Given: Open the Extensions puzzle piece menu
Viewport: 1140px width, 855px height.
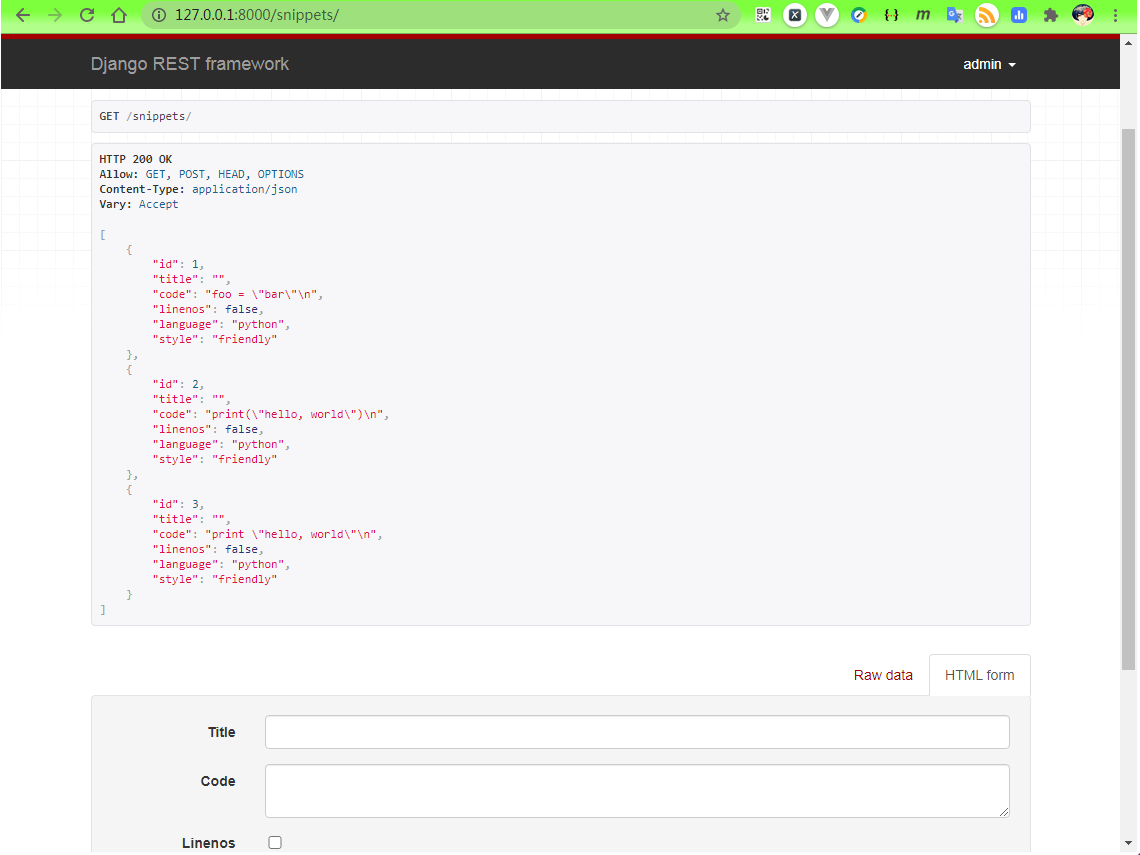Looking at the screenshot, I should click(1051, 15).
